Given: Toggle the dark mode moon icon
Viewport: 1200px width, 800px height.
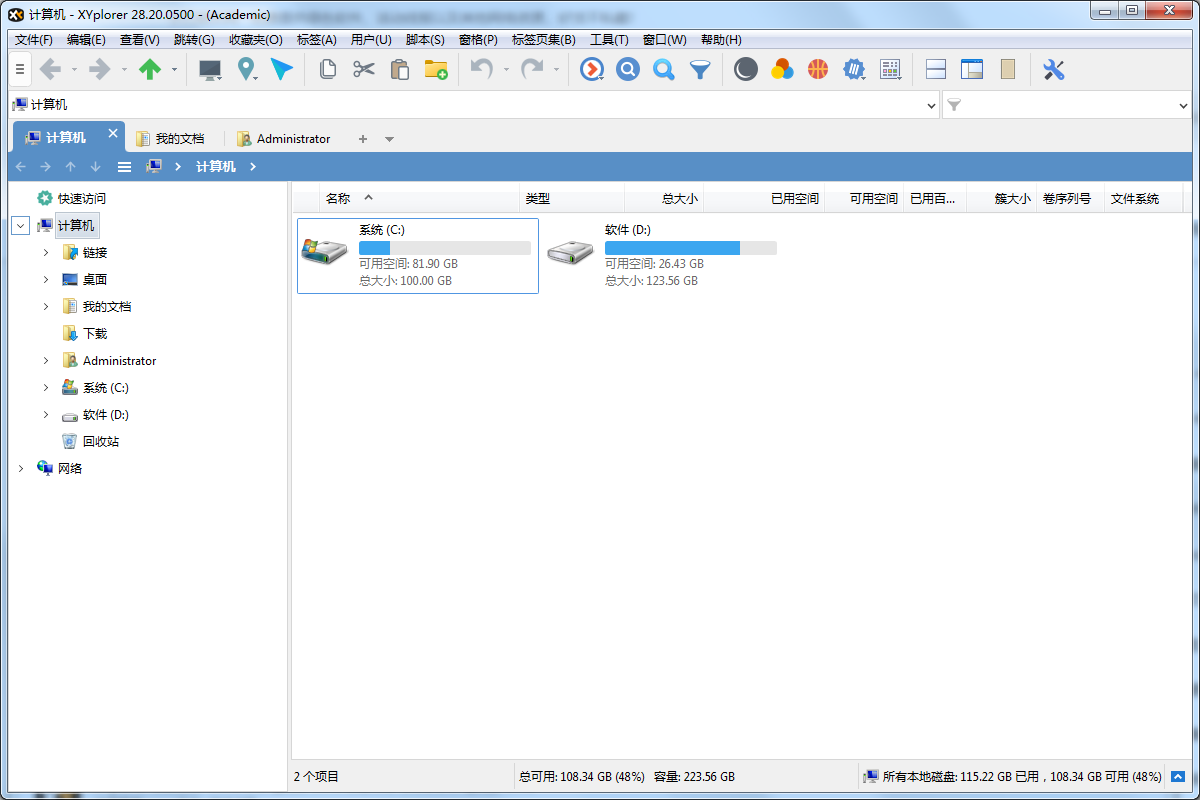Looking at the screenshot, I should 745,69.
